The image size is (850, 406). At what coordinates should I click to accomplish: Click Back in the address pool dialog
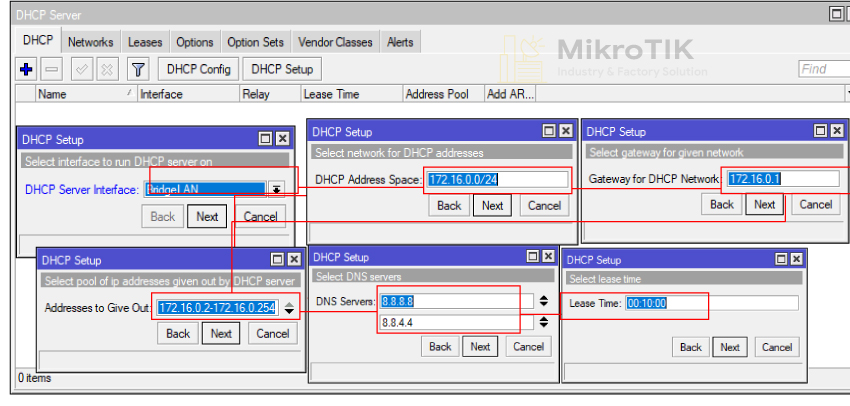(x=178, y=333)
